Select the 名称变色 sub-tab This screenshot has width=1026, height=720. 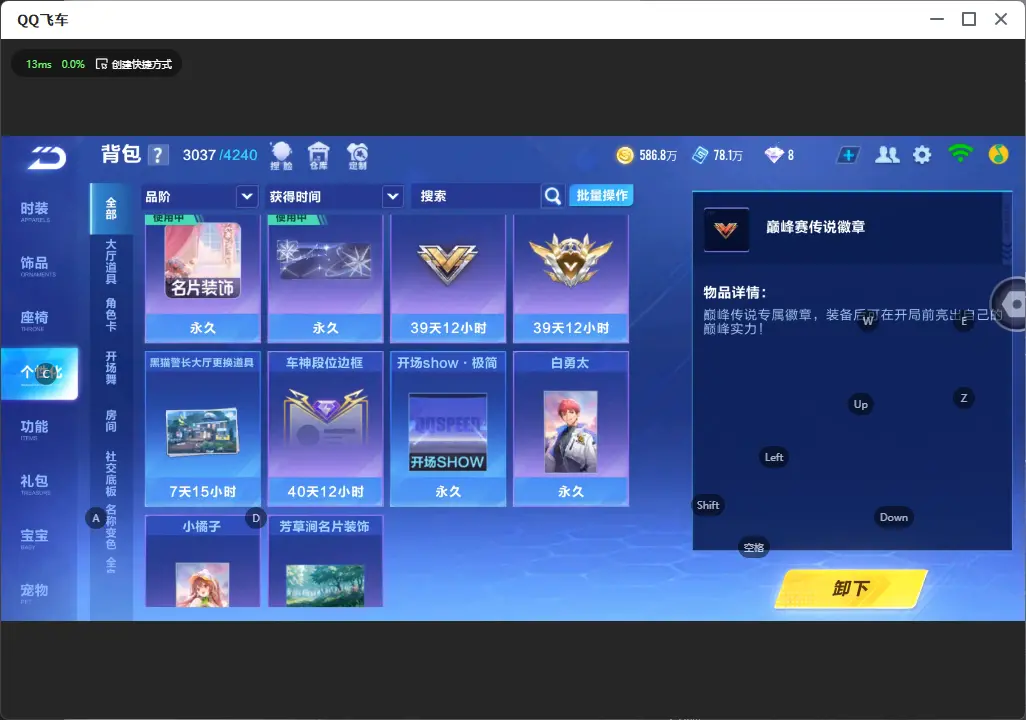tap(111, 526)
